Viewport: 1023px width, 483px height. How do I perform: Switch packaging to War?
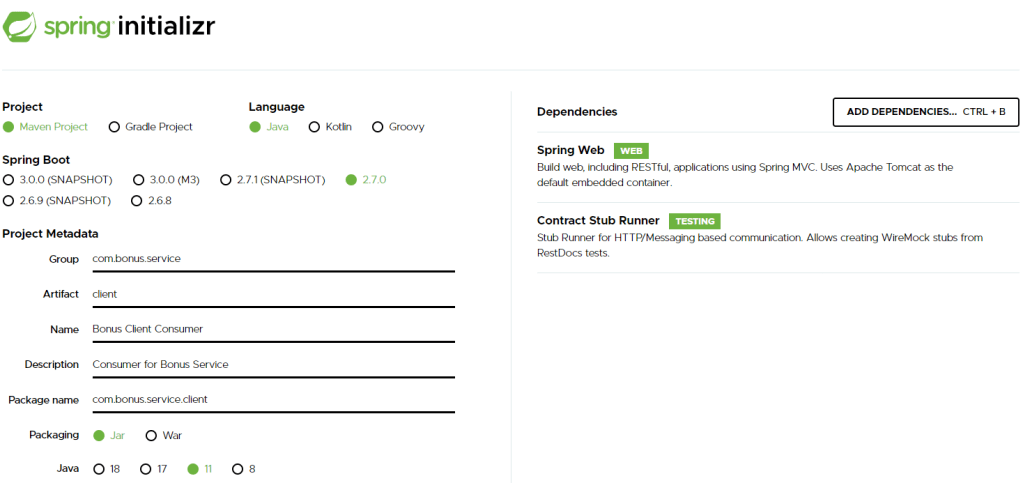tap(152, 435)
